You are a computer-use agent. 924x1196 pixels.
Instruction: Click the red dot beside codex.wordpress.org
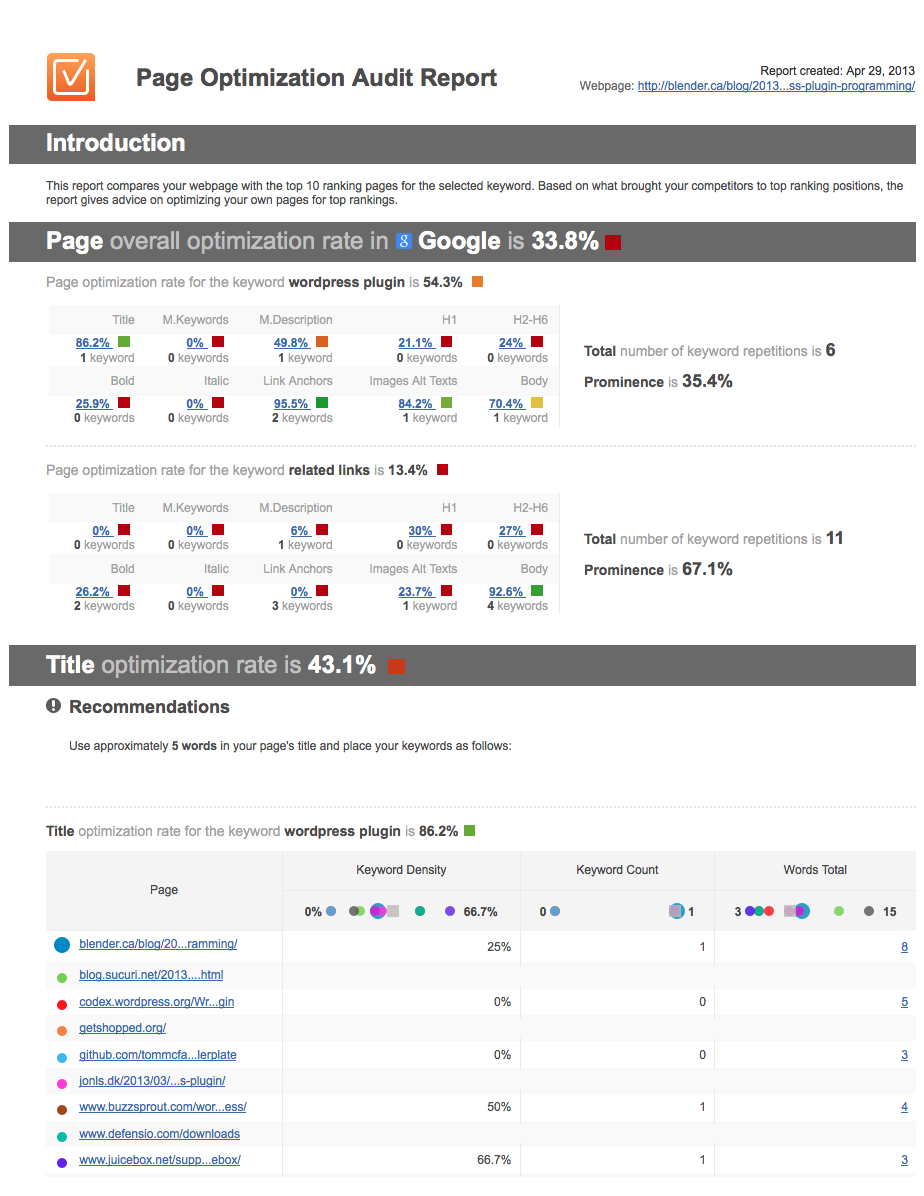(x=62, y=1004)
